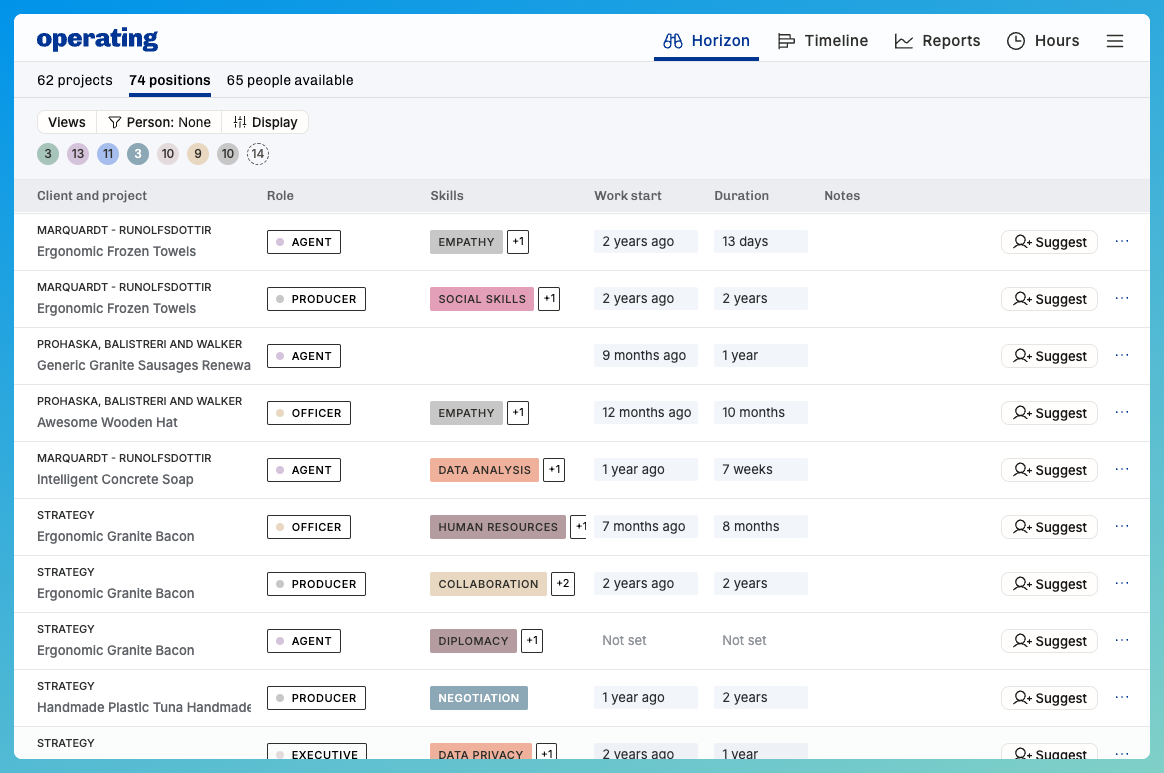The image size is (1164, 773).
Task: Open the Display options dropdown
Action: pos(265,122)
